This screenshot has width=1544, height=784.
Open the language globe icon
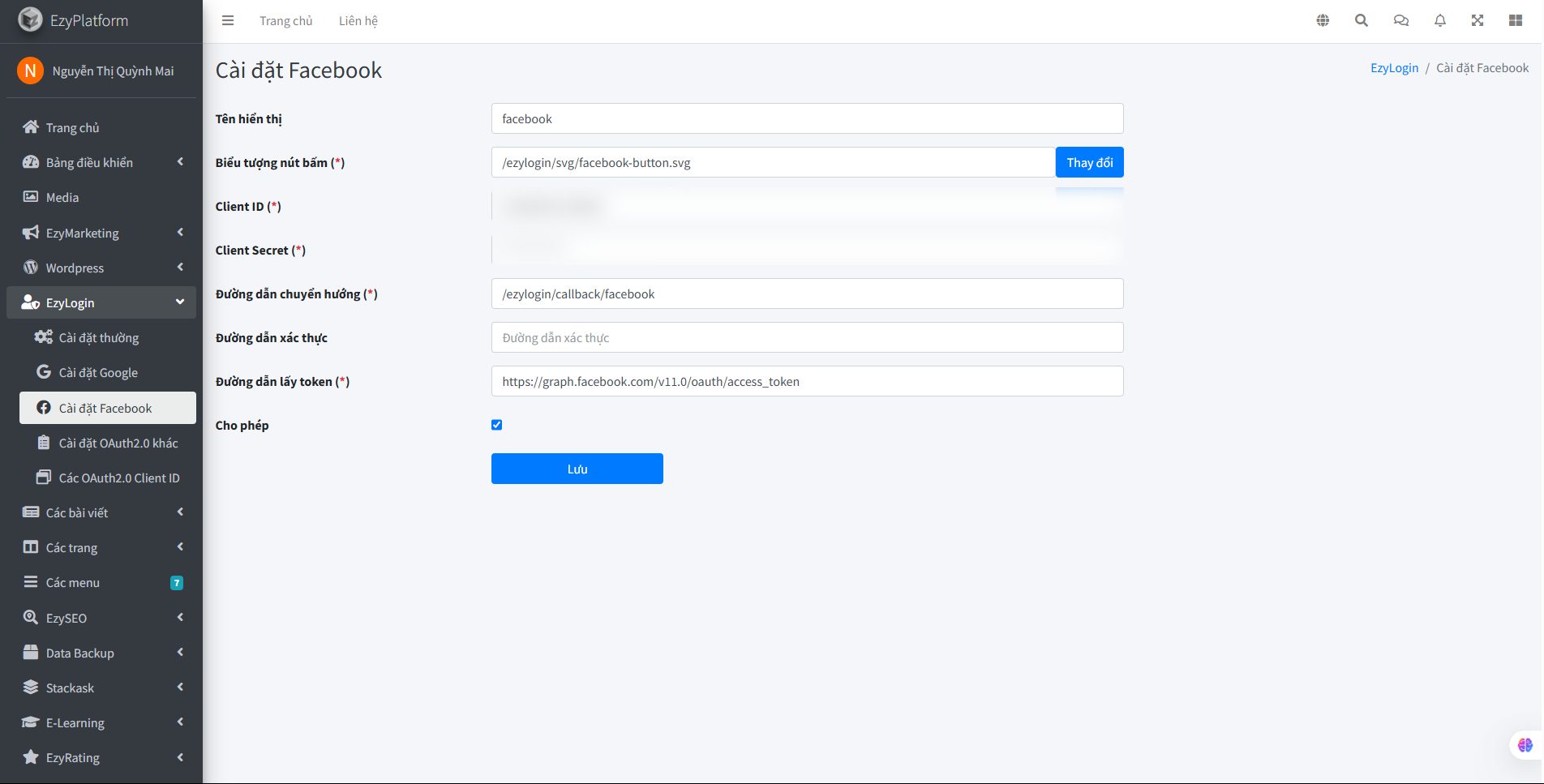(1323, 20)
